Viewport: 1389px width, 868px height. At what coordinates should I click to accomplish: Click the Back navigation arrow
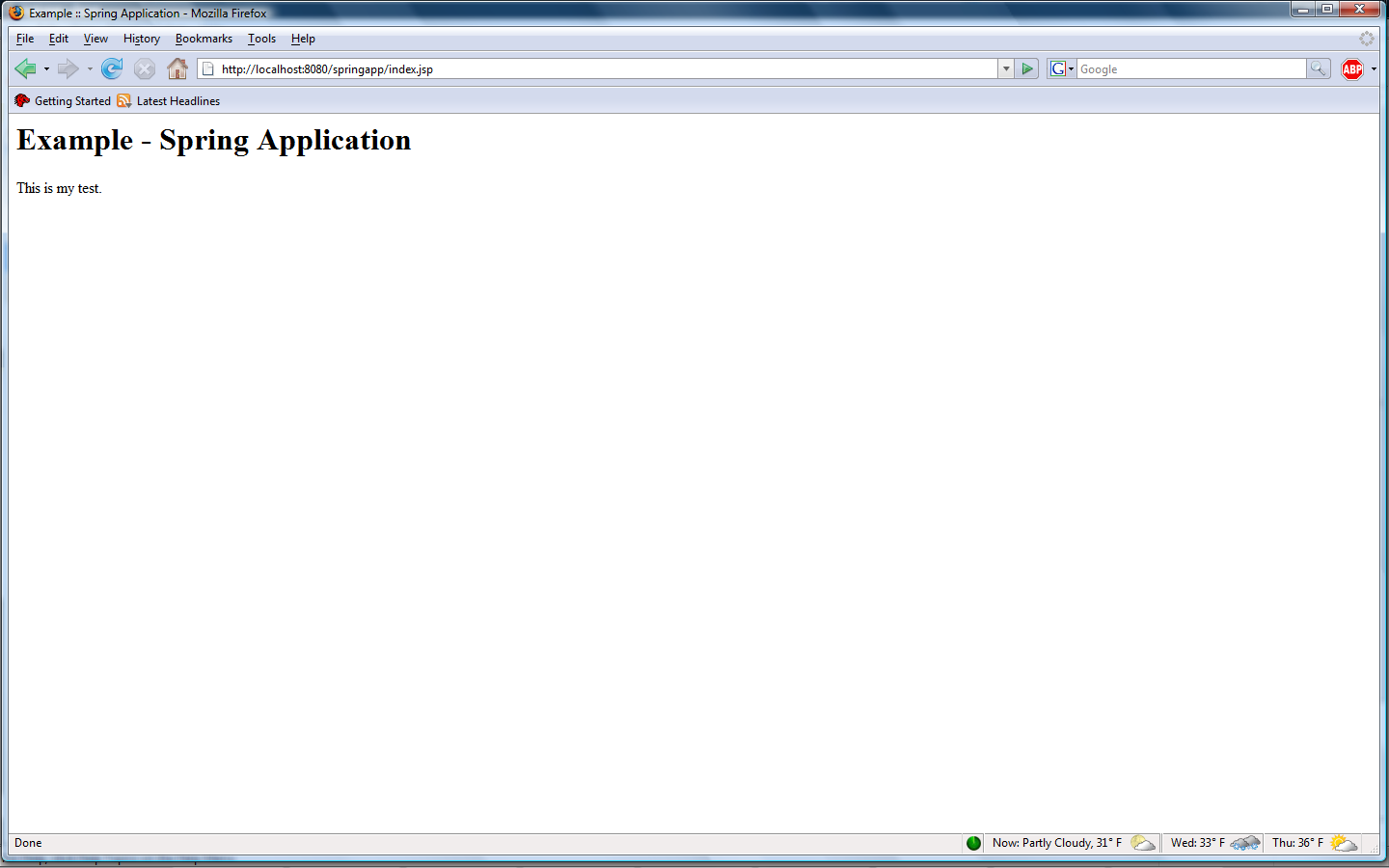point(26,68)
